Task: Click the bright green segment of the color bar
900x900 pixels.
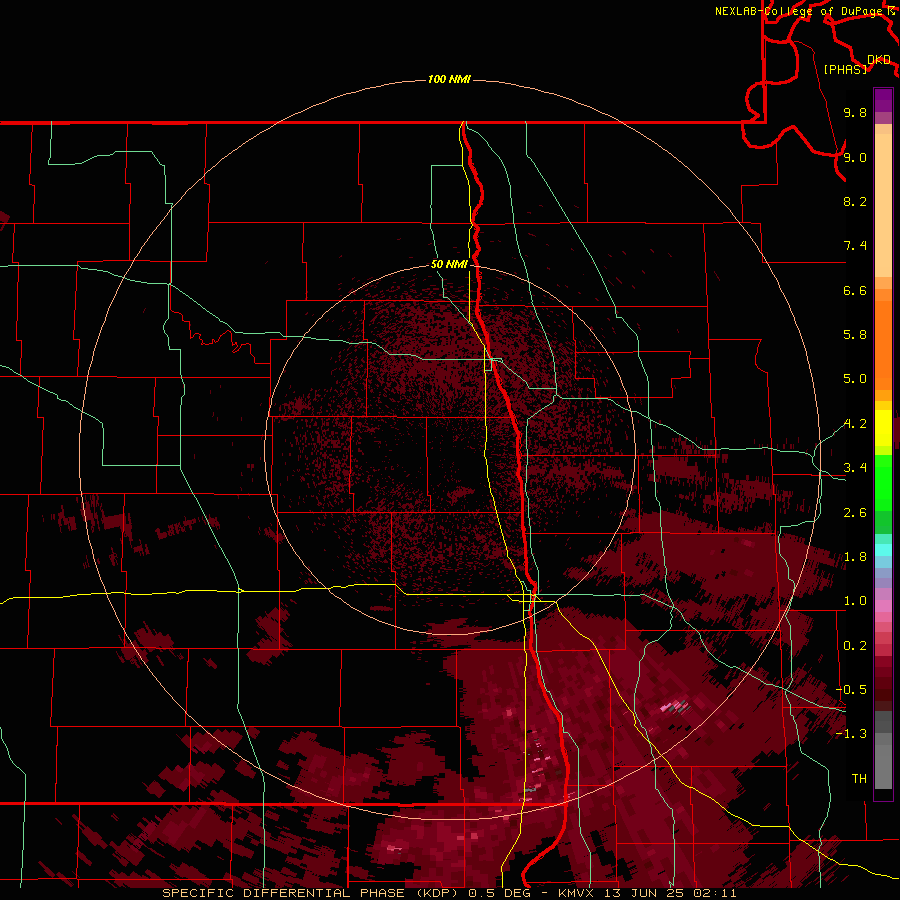Action: [883, 482]
